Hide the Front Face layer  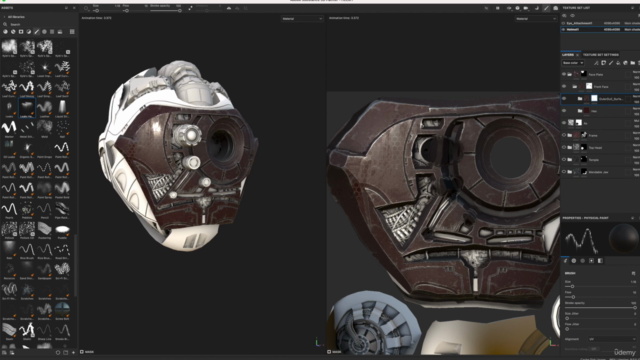tap(564, 87)
